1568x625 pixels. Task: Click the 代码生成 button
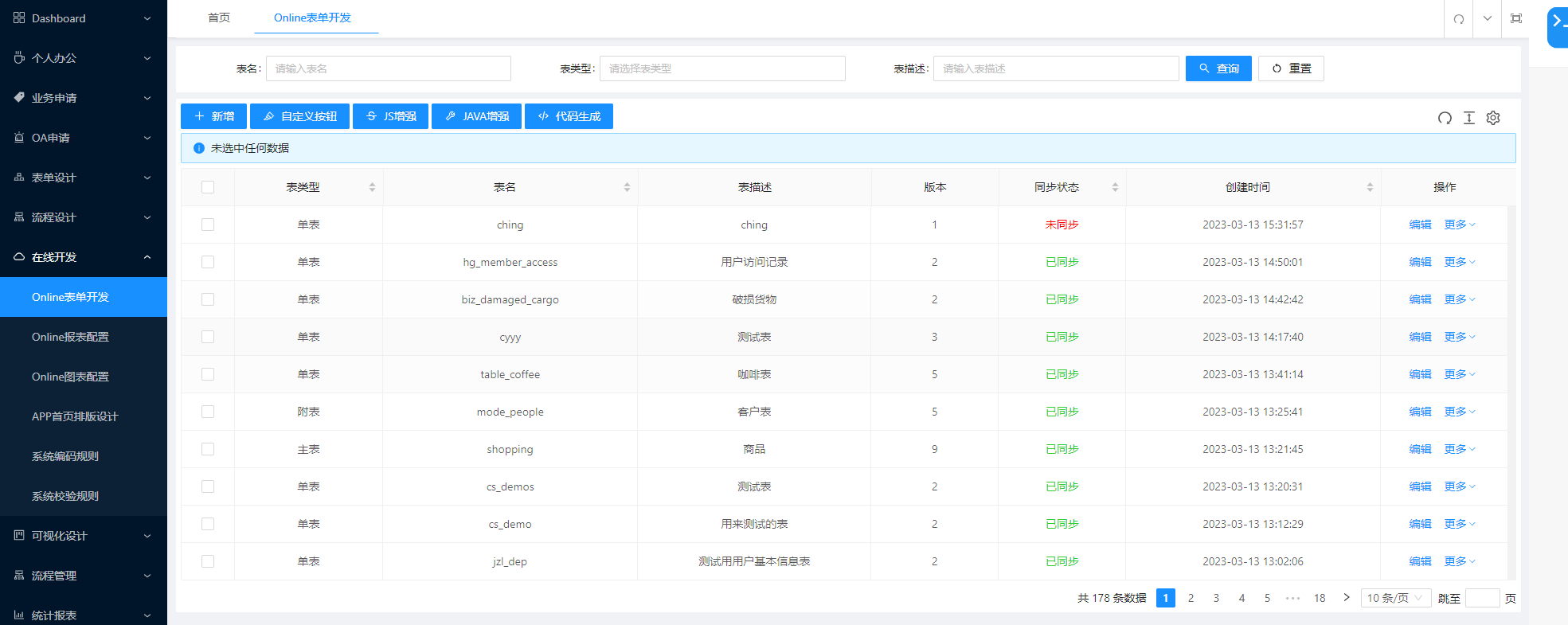[569, 116]
